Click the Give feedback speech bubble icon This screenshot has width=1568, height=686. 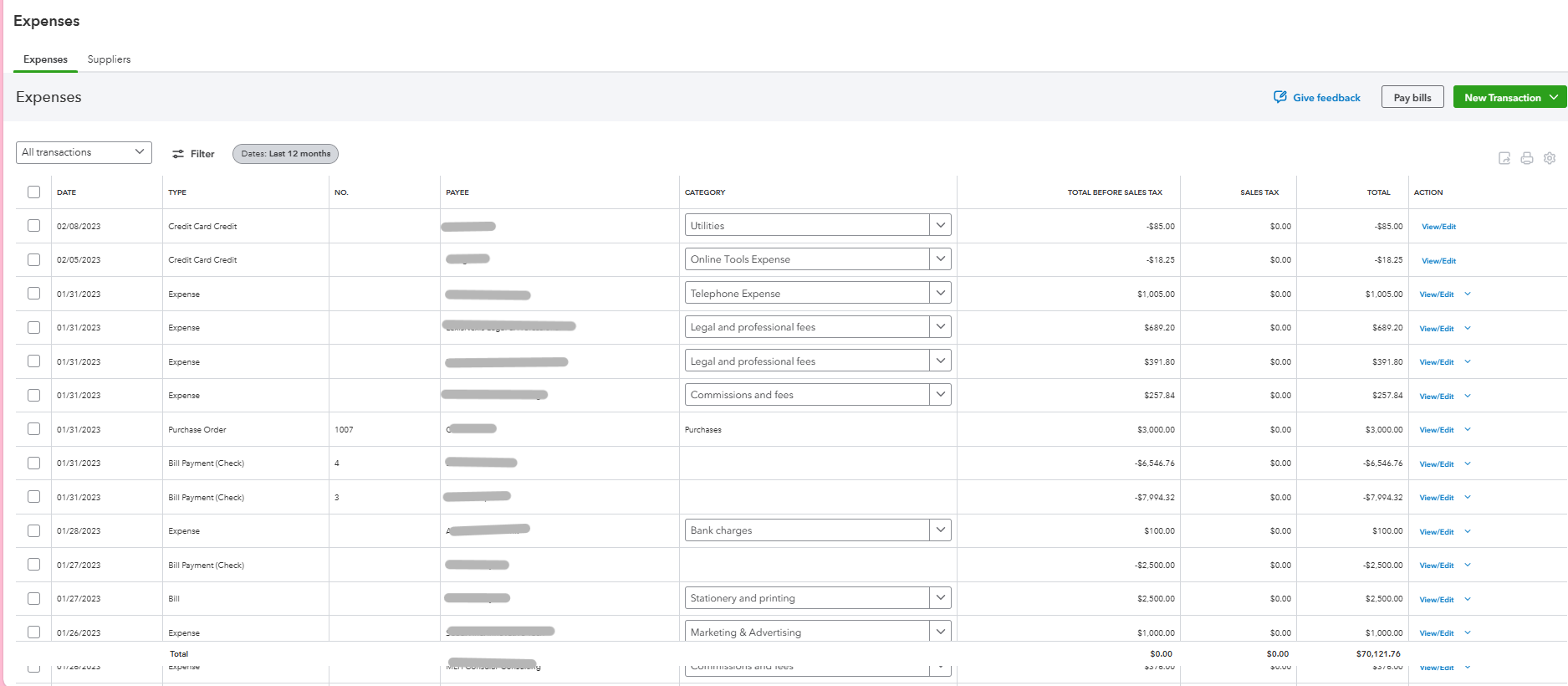(x=1280, y=97)
